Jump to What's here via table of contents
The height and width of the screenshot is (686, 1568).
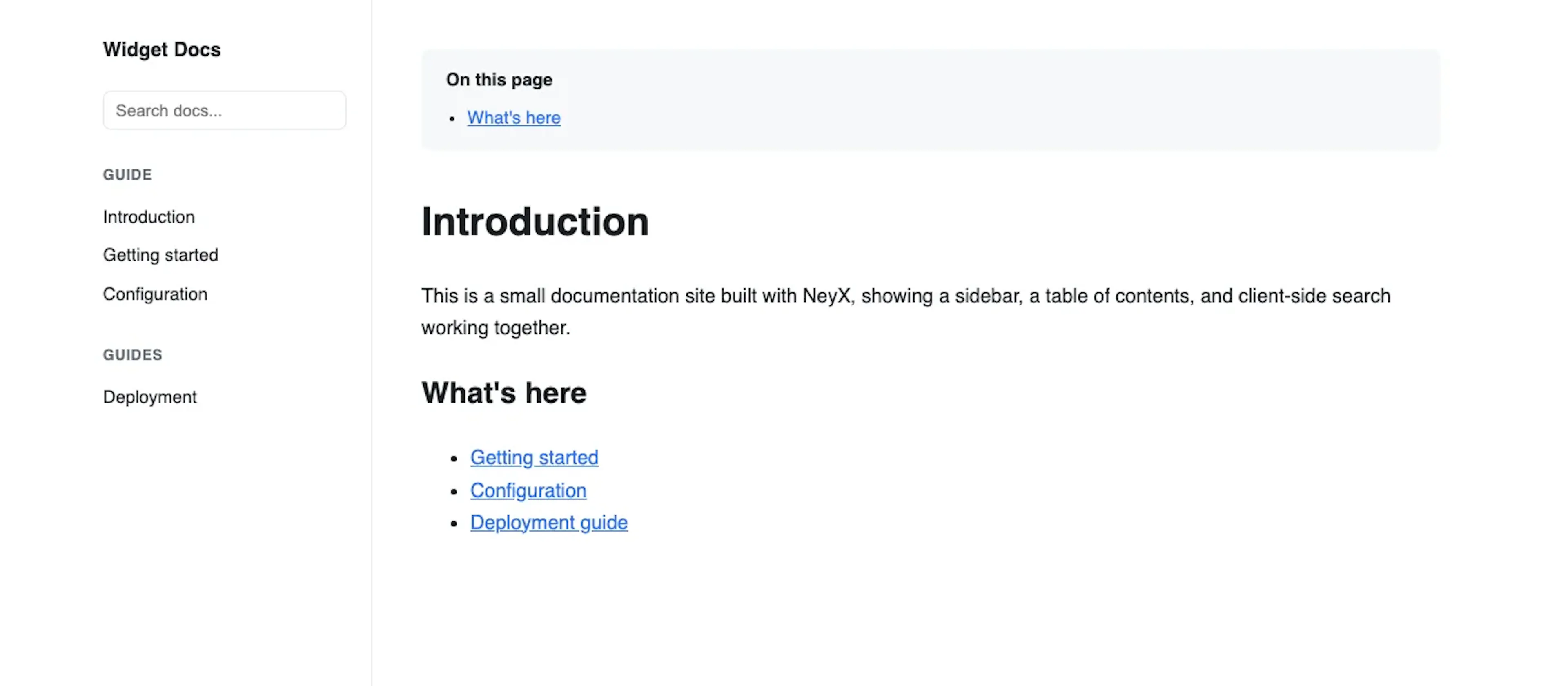pos(514,118)
